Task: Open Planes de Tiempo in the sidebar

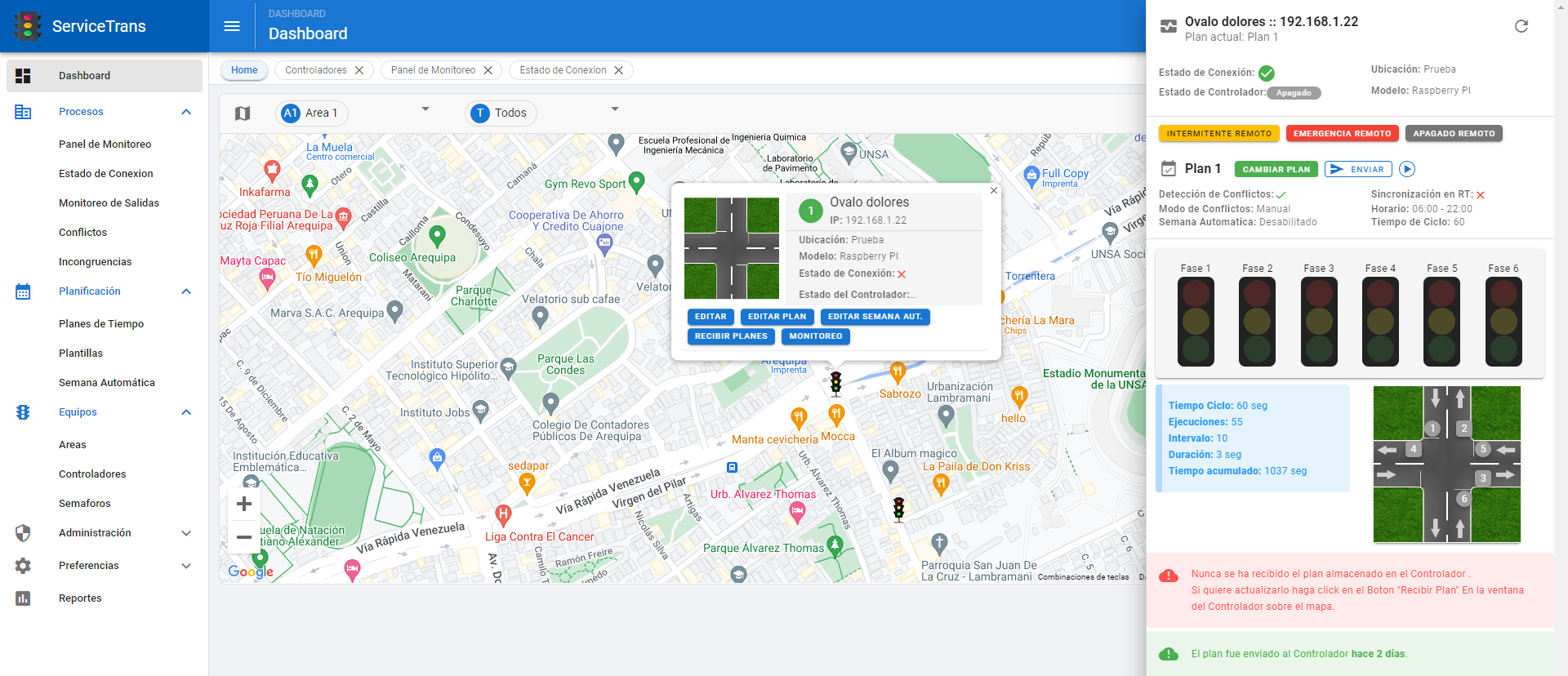Action: pyautogui.click(x=101, y=324)
